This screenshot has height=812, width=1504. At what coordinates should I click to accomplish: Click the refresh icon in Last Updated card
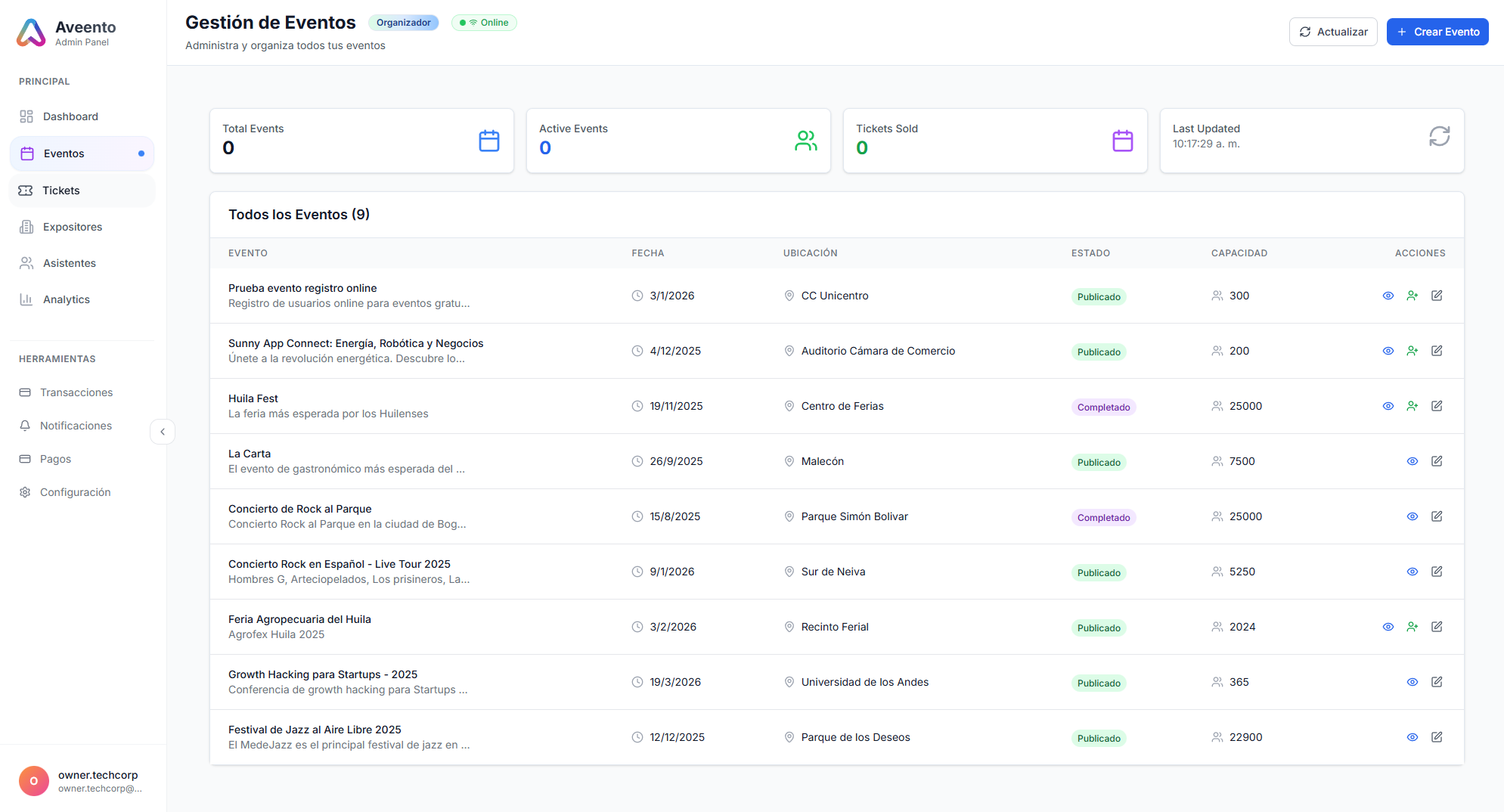[x=1439, y=136]
